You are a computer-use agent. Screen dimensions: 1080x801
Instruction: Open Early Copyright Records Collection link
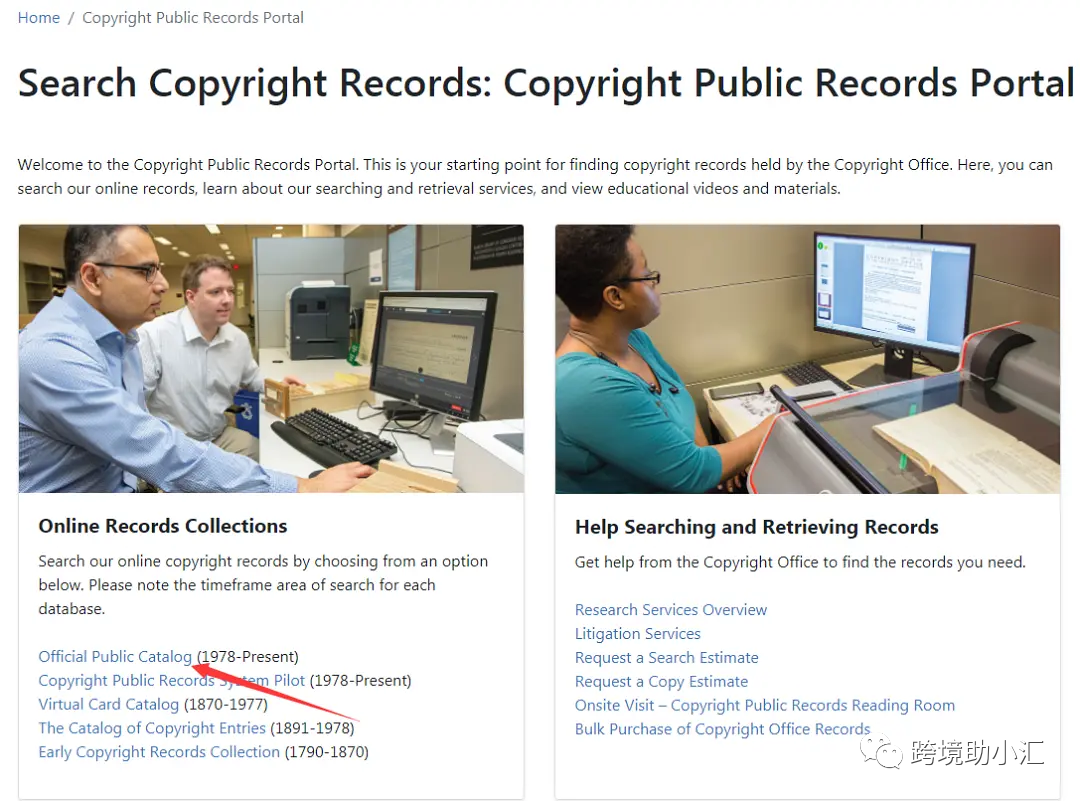pyautogui.click(x=159, y=751)
